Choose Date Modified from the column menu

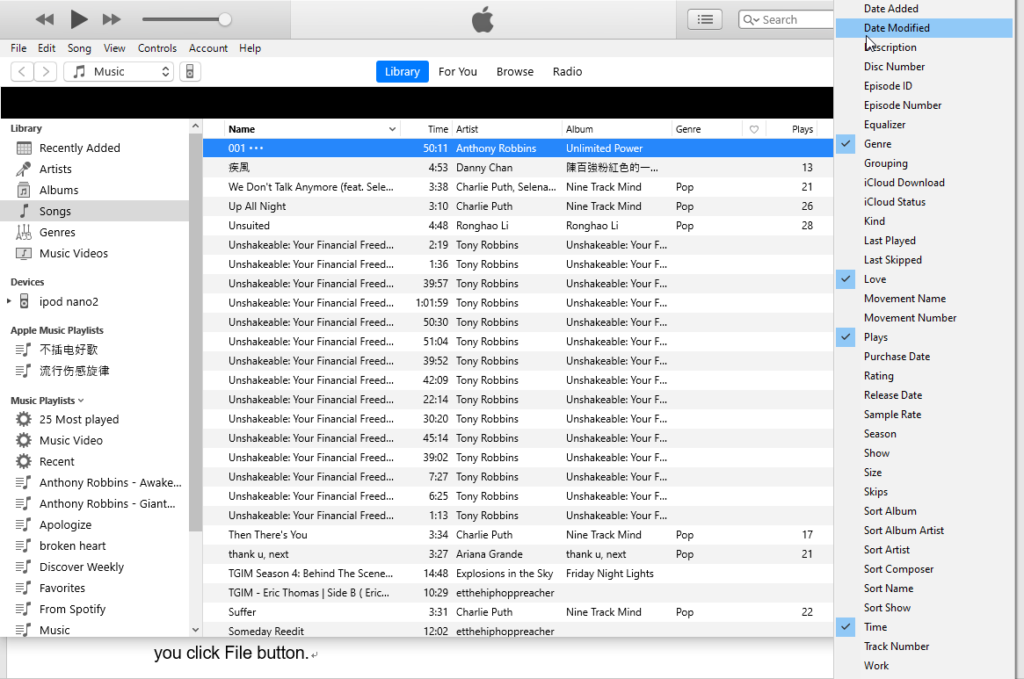[x=896, y=28]
